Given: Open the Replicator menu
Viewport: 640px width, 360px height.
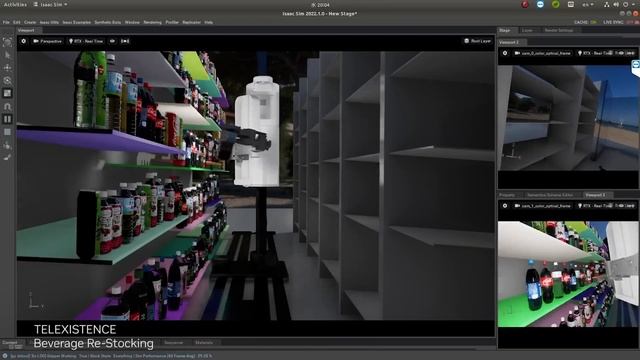Looking at the screenshot, I should (191, 22).
